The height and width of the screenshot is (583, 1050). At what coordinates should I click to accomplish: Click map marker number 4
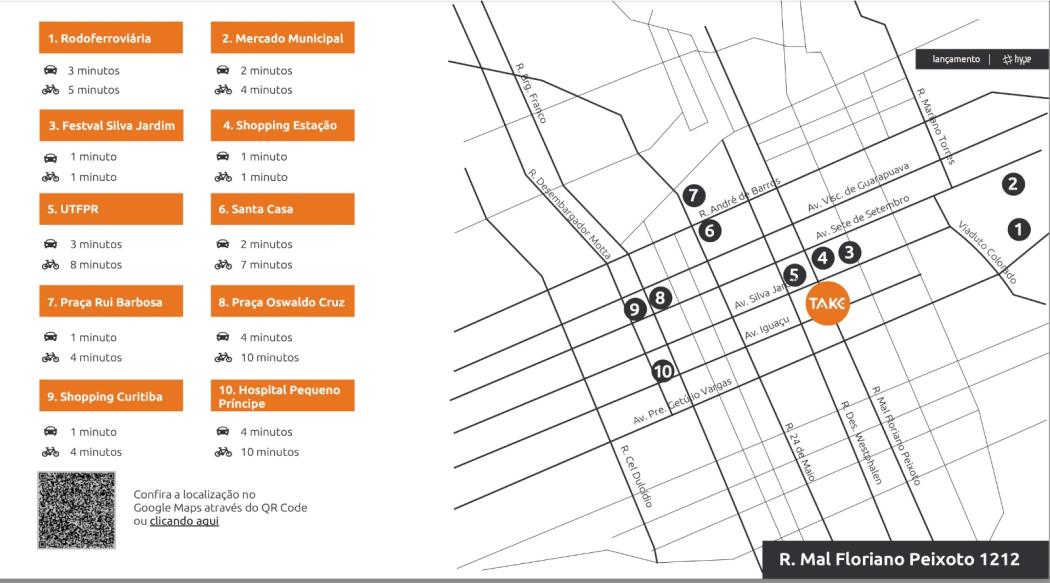(822, 258)
